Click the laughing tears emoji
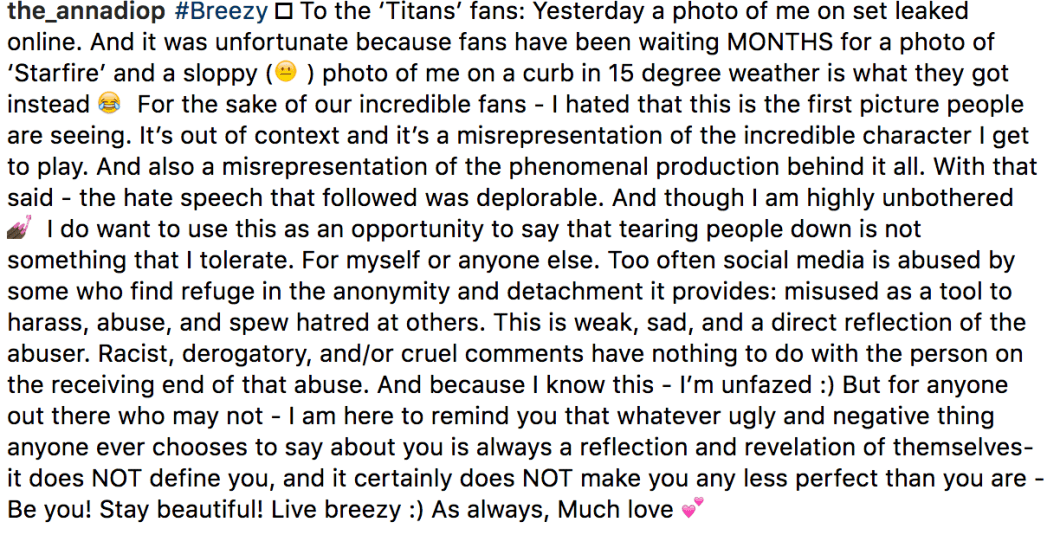The image size is (1060, 535). (x=108, y=104)
